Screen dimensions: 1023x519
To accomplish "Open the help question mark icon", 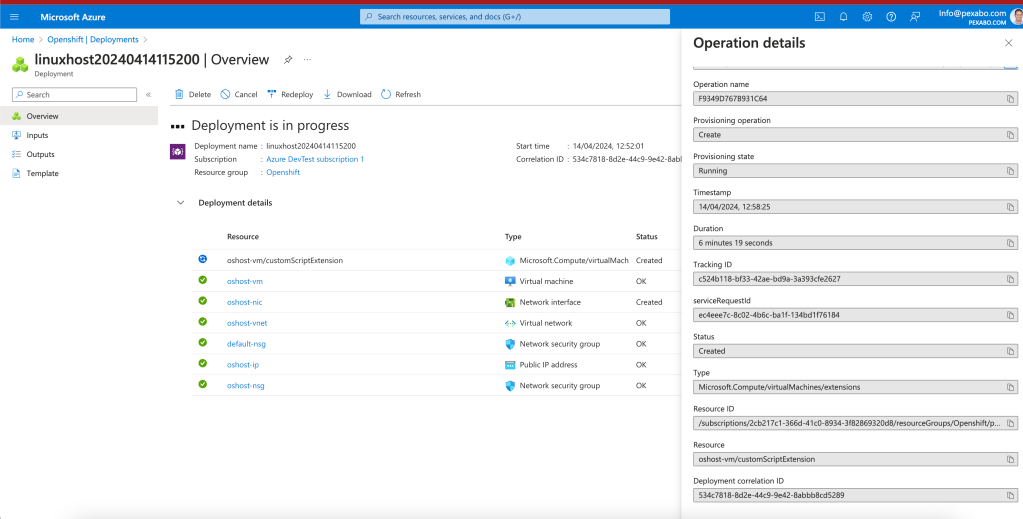I will [891, 17].
